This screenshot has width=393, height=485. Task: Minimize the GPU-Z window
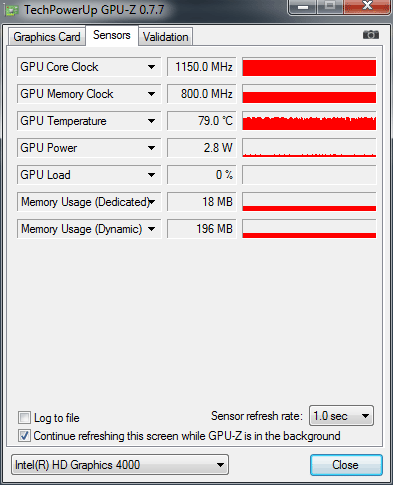pyautogui.click(x=303, y=6)
